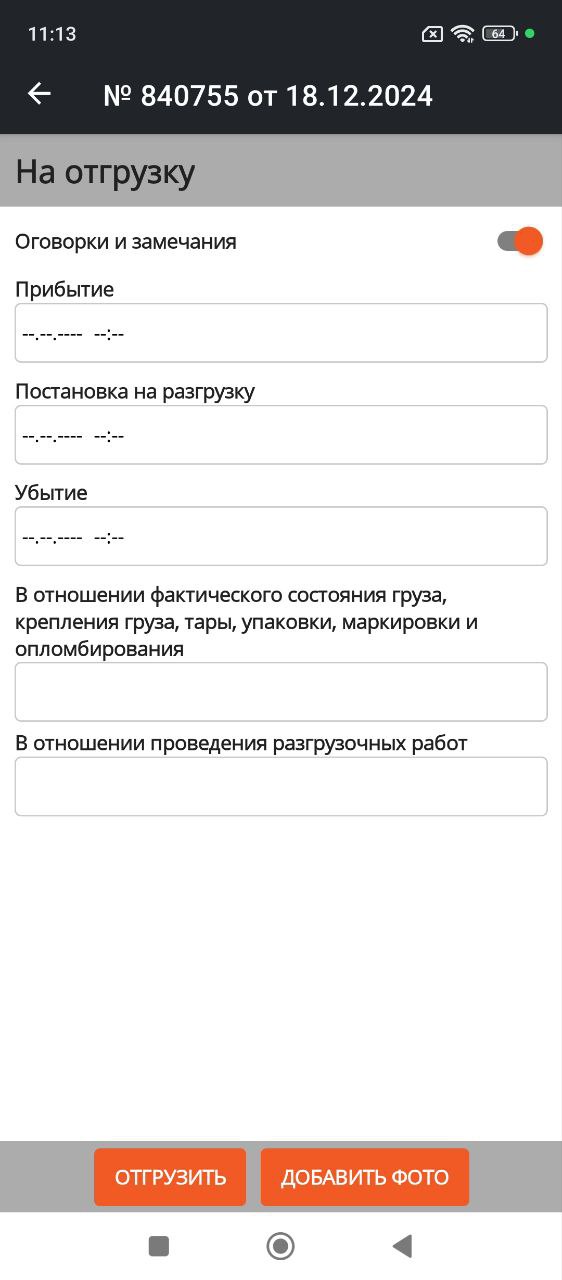Tap the Убытие field label
562x1280 pixels.
coord(51,493)
